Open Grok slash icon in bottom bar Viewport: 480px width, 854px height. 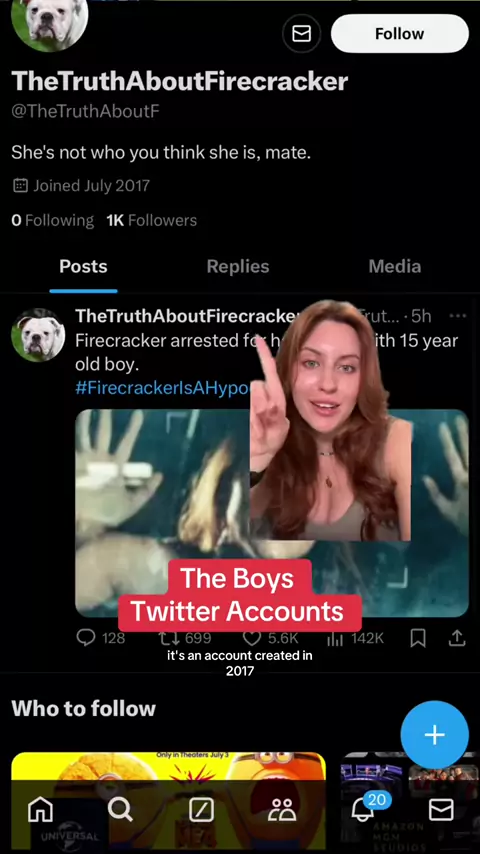pos(201,810)
